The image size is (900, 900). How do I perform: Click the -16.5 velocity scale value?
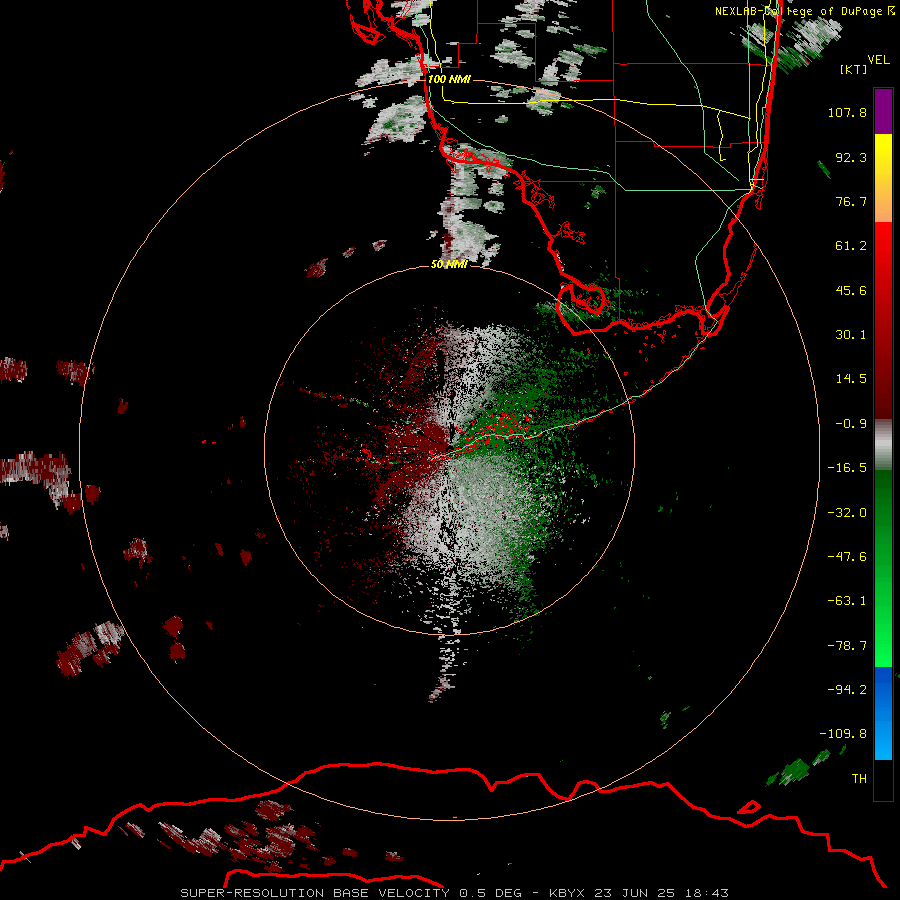coord(847,468)
